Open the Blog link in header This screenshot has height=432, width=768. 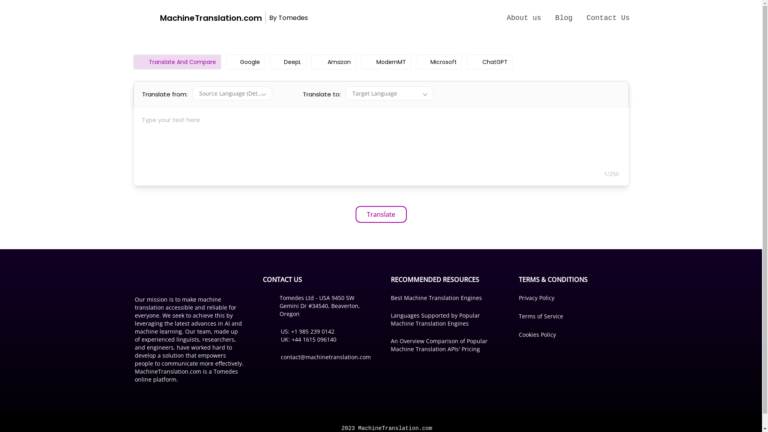[563, 18]
